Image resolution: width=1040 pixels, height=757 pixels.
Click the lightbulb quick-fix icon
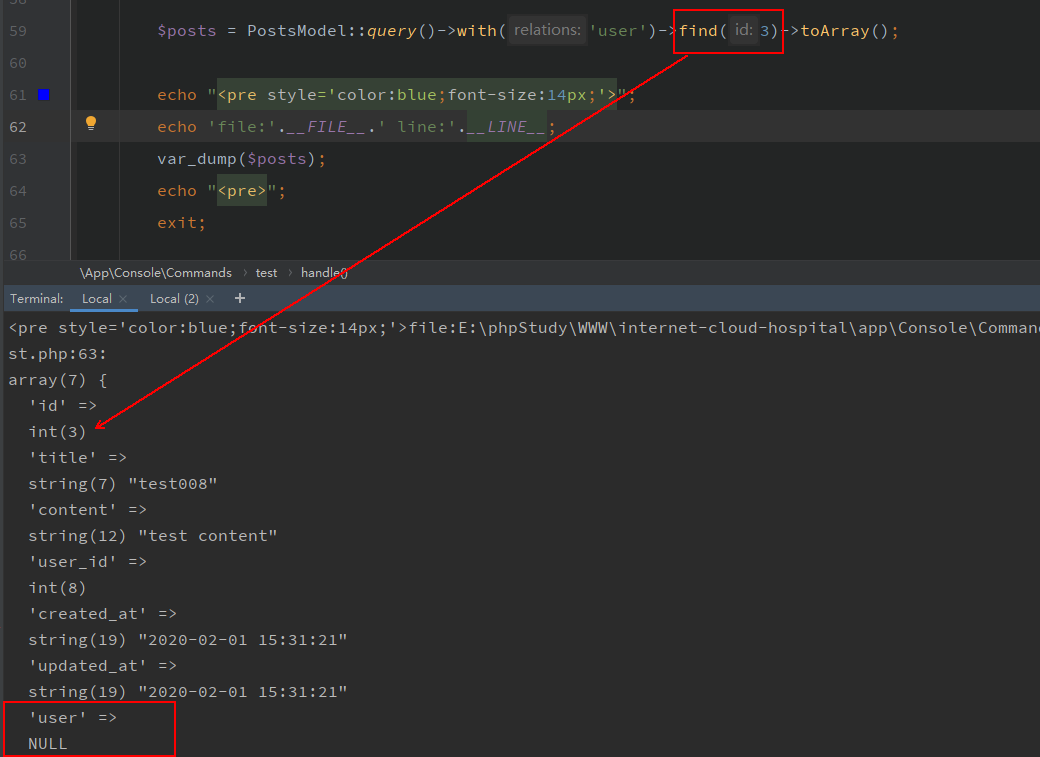pyautogui.click(x=91, y=124)
